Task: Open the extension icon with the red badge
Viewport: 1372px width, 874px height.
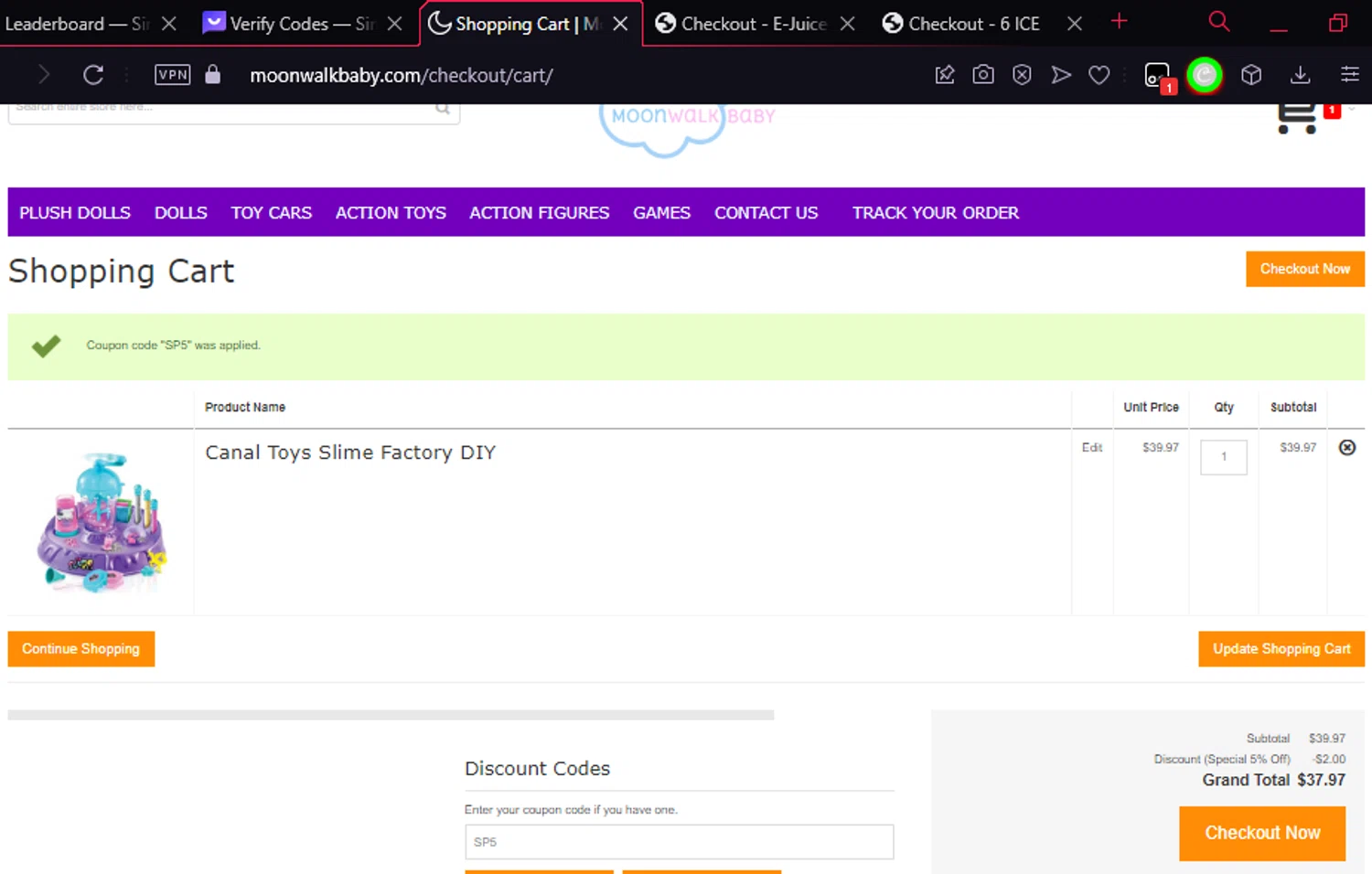Action: 1159,77
